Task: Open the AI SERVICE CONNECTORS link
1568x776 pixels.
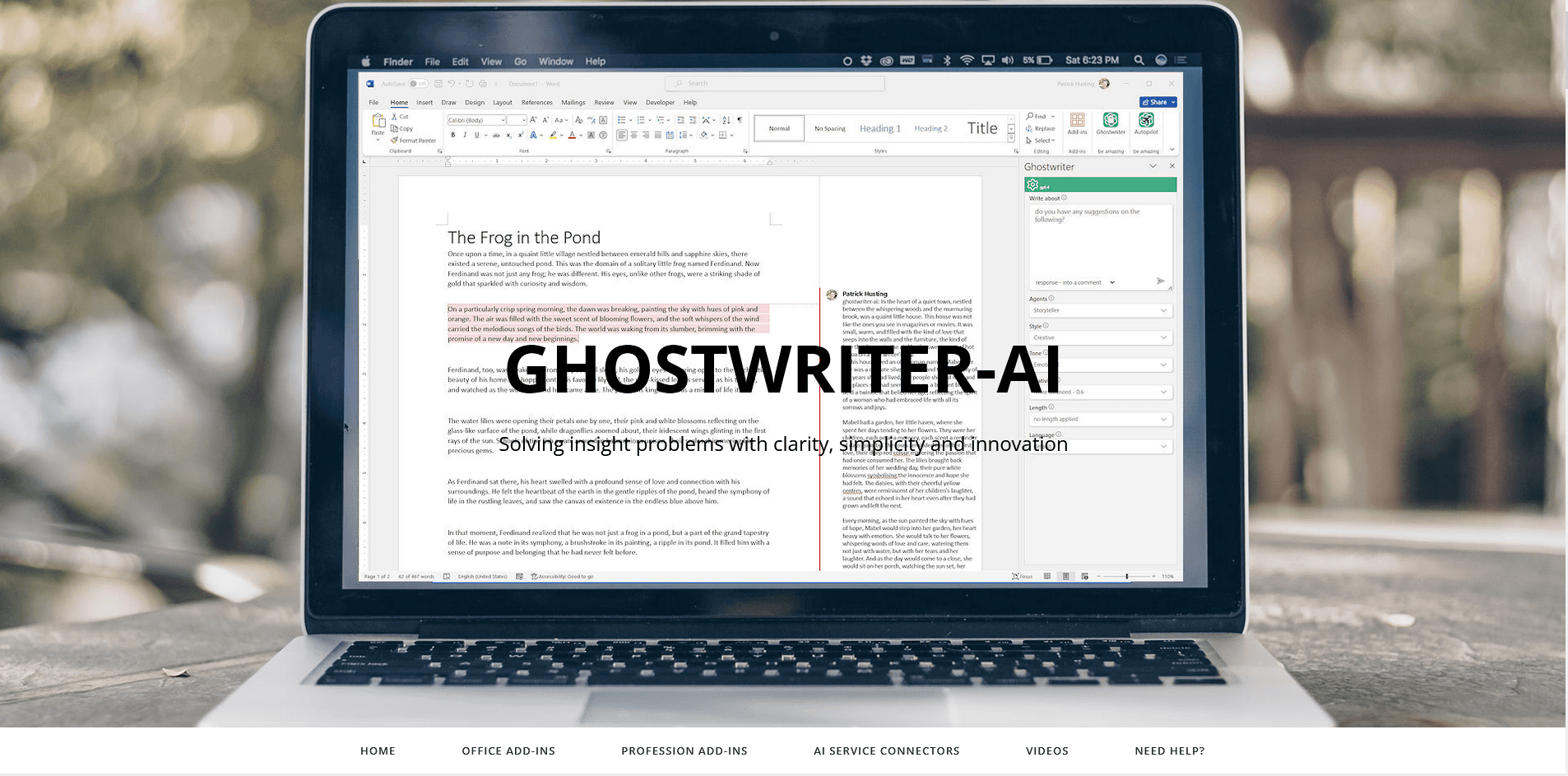Action: 887,750
